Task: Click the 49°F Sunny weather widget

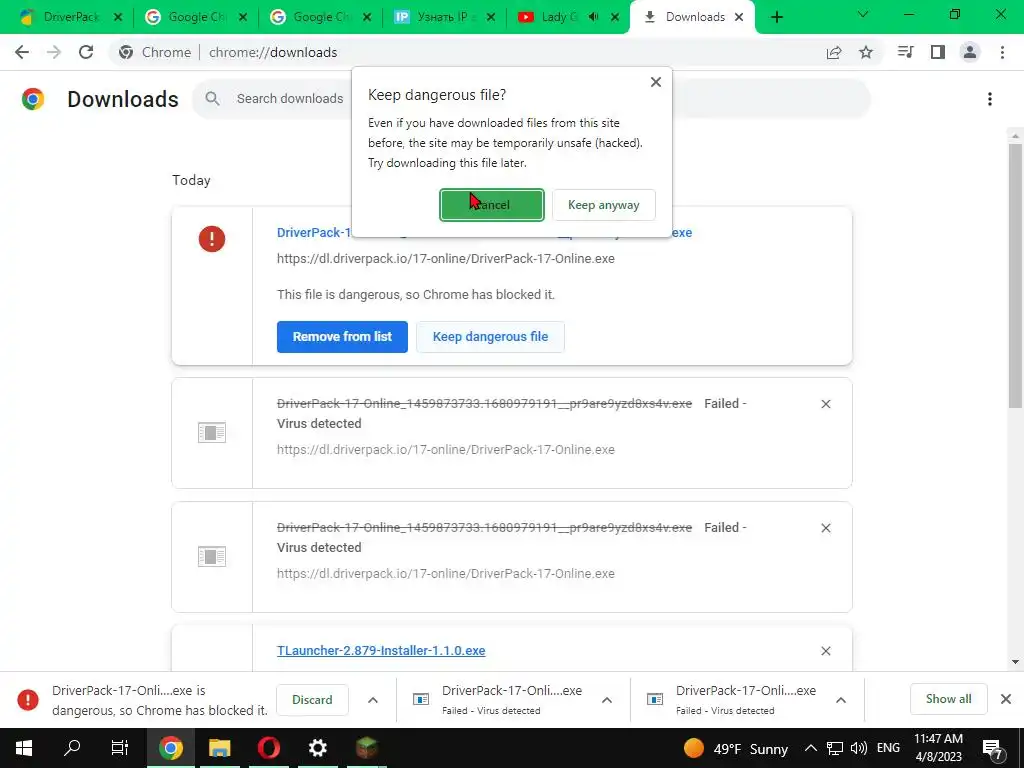Action: (736, 748)
